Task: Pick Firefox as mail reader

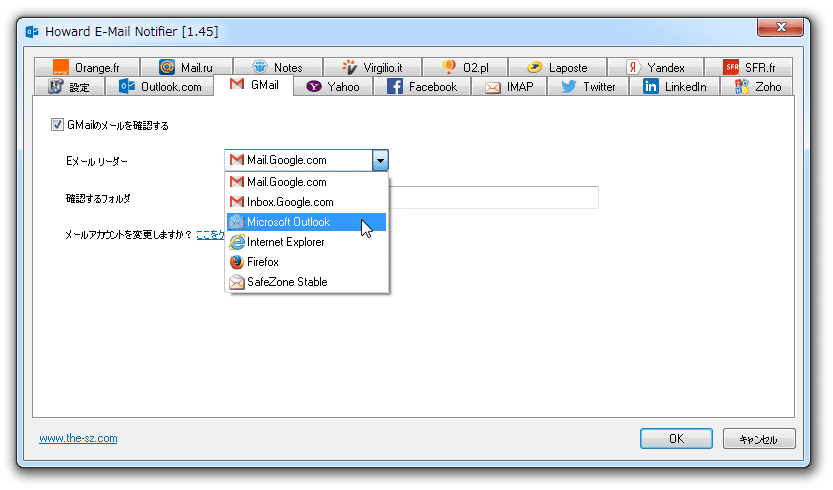Action: coord(307,262)
